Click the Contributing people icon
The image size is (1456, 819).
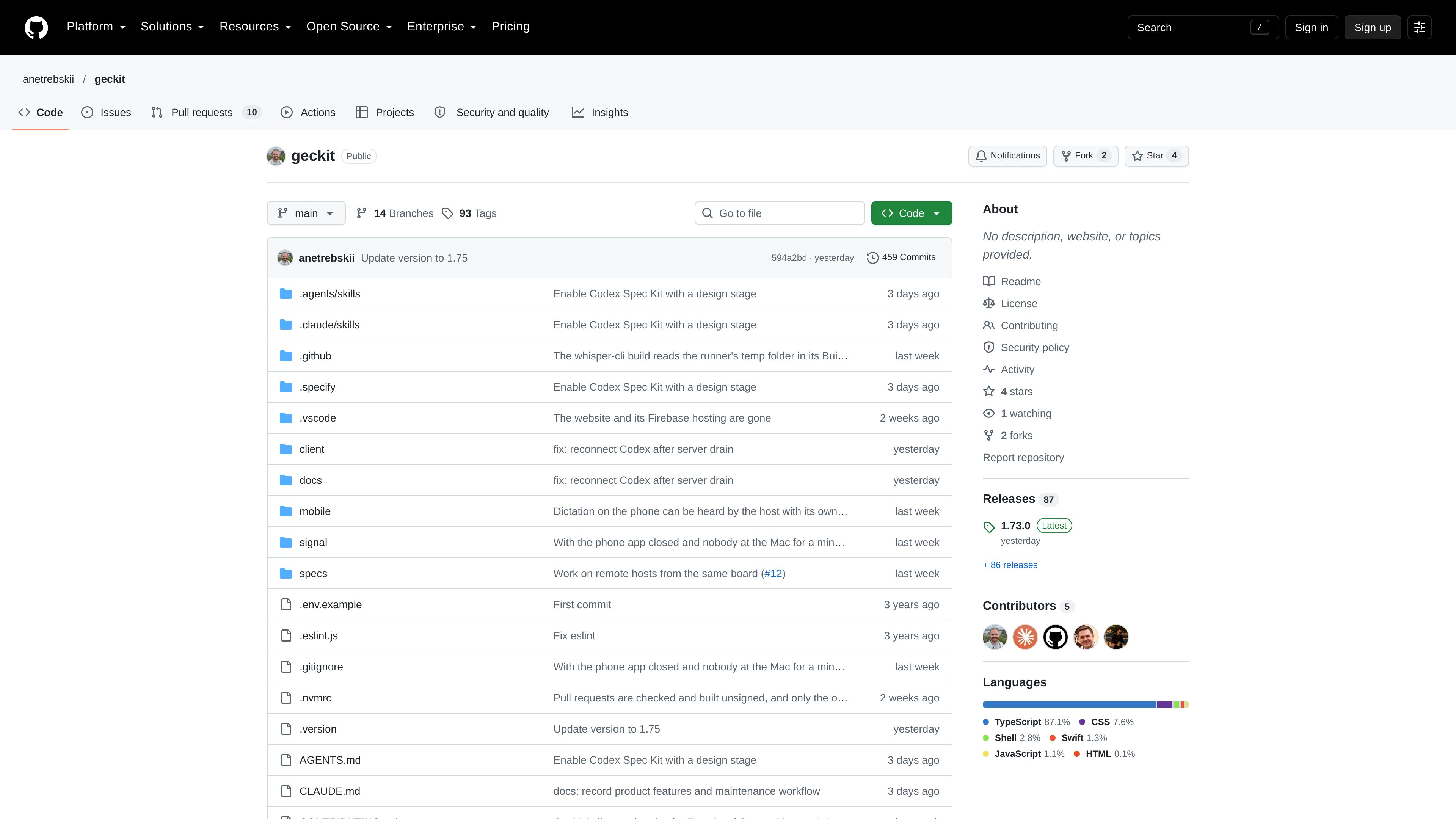[x=988, y=325]
